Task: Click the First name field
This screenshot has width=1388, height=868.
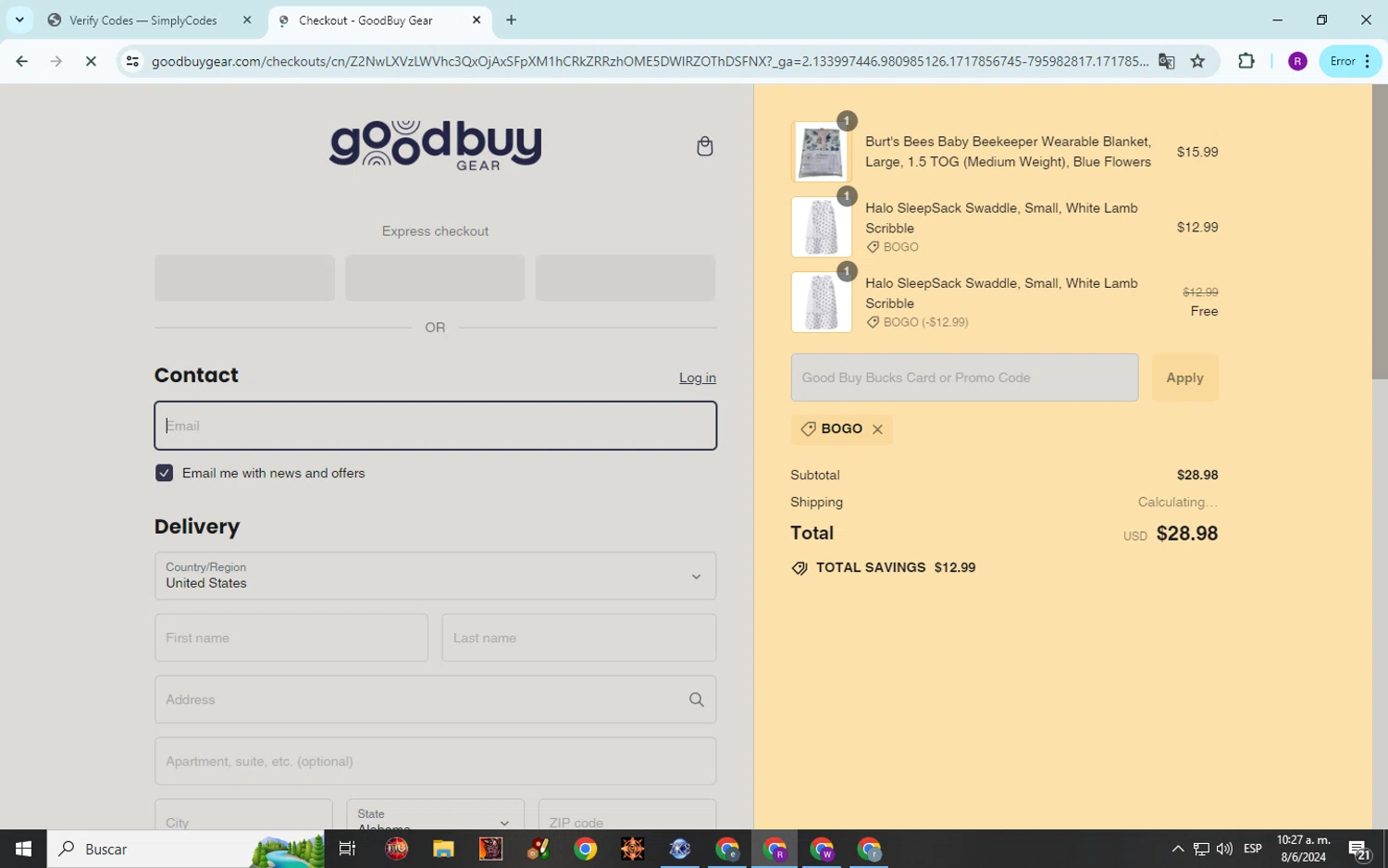Action: [291, 638]
